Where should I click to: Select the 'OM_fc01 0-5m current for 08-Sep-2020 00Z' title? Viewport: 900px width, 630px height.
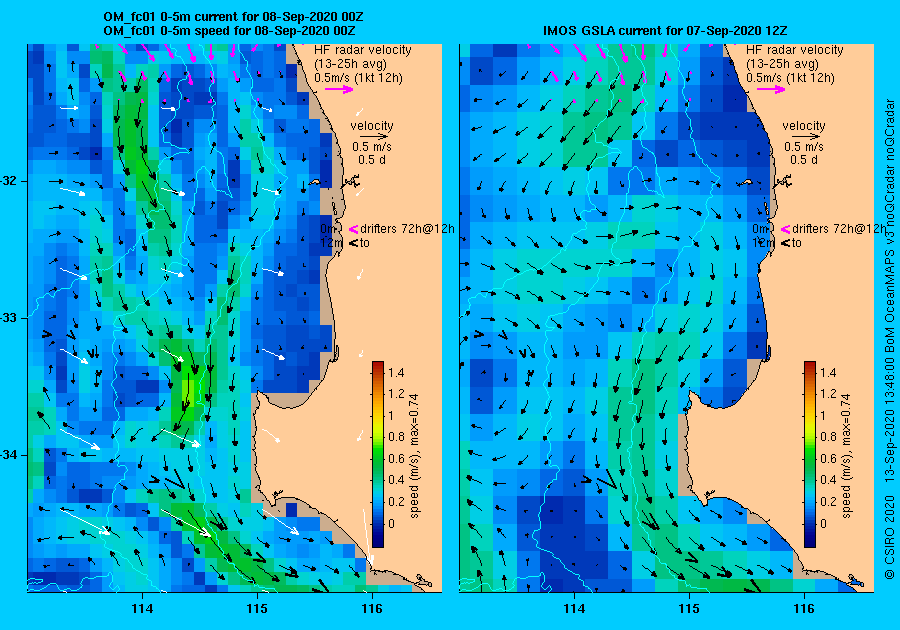pyautogui.click(x=233, y=17)
